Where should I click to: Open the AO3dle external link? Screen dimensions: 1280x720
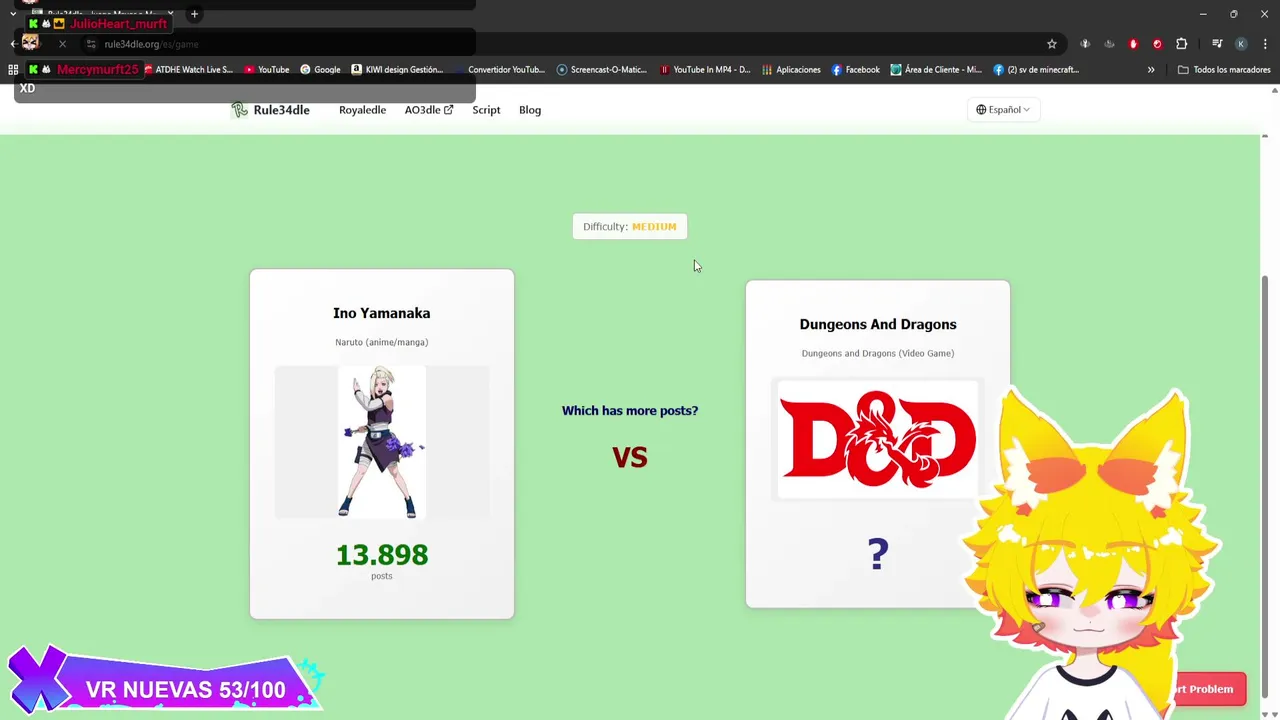[x=429, y=110]
